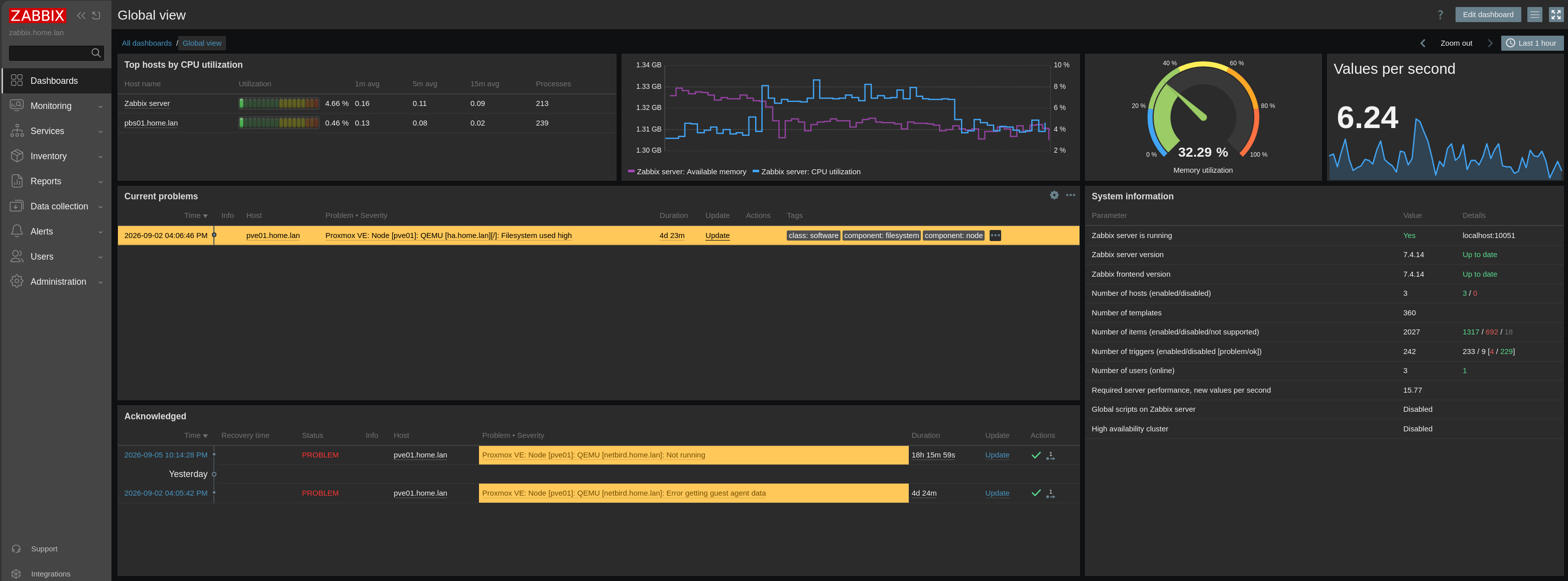
Task: Click the Global view breadcrumb tab
Action: tap(202, 43)
